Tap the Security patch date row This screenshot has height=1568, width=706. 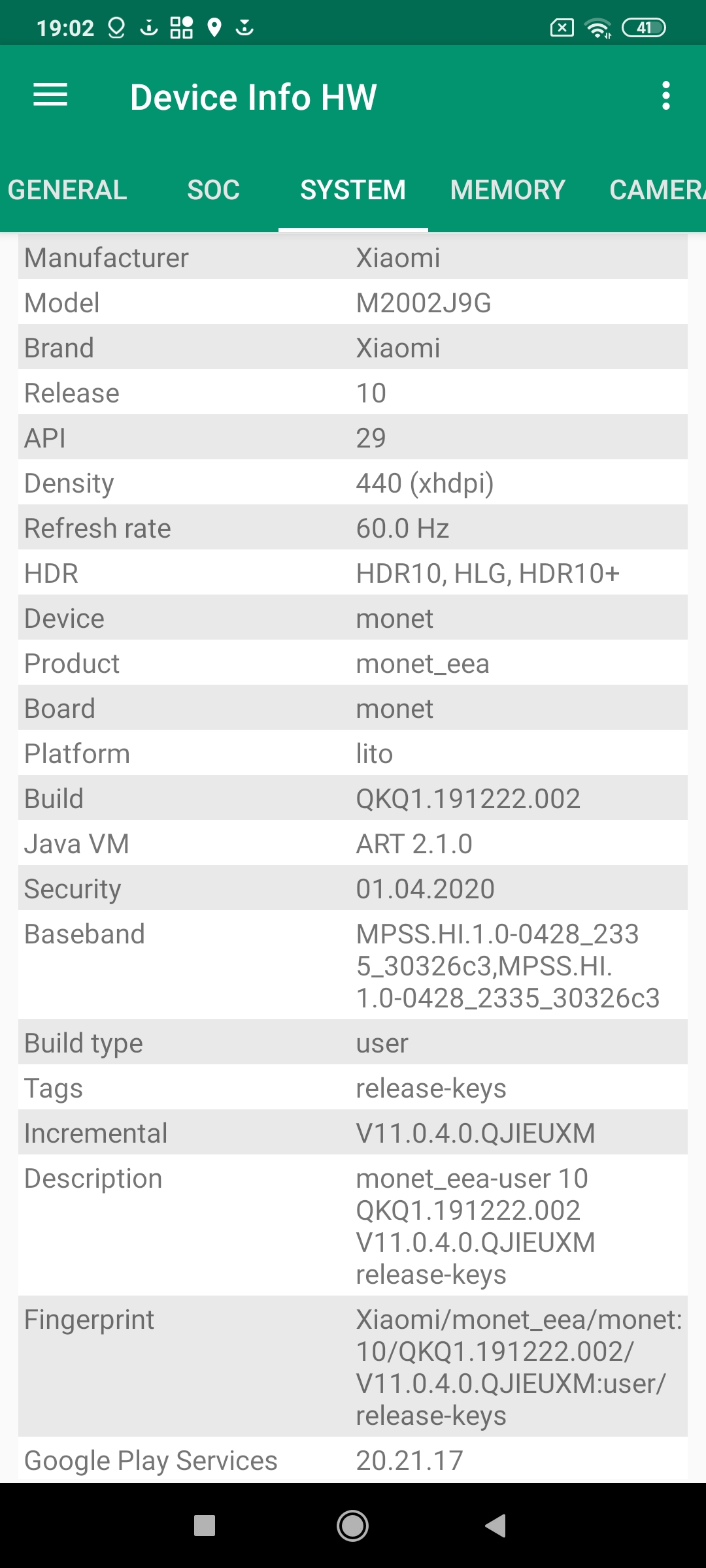click(x=353, y=889)
